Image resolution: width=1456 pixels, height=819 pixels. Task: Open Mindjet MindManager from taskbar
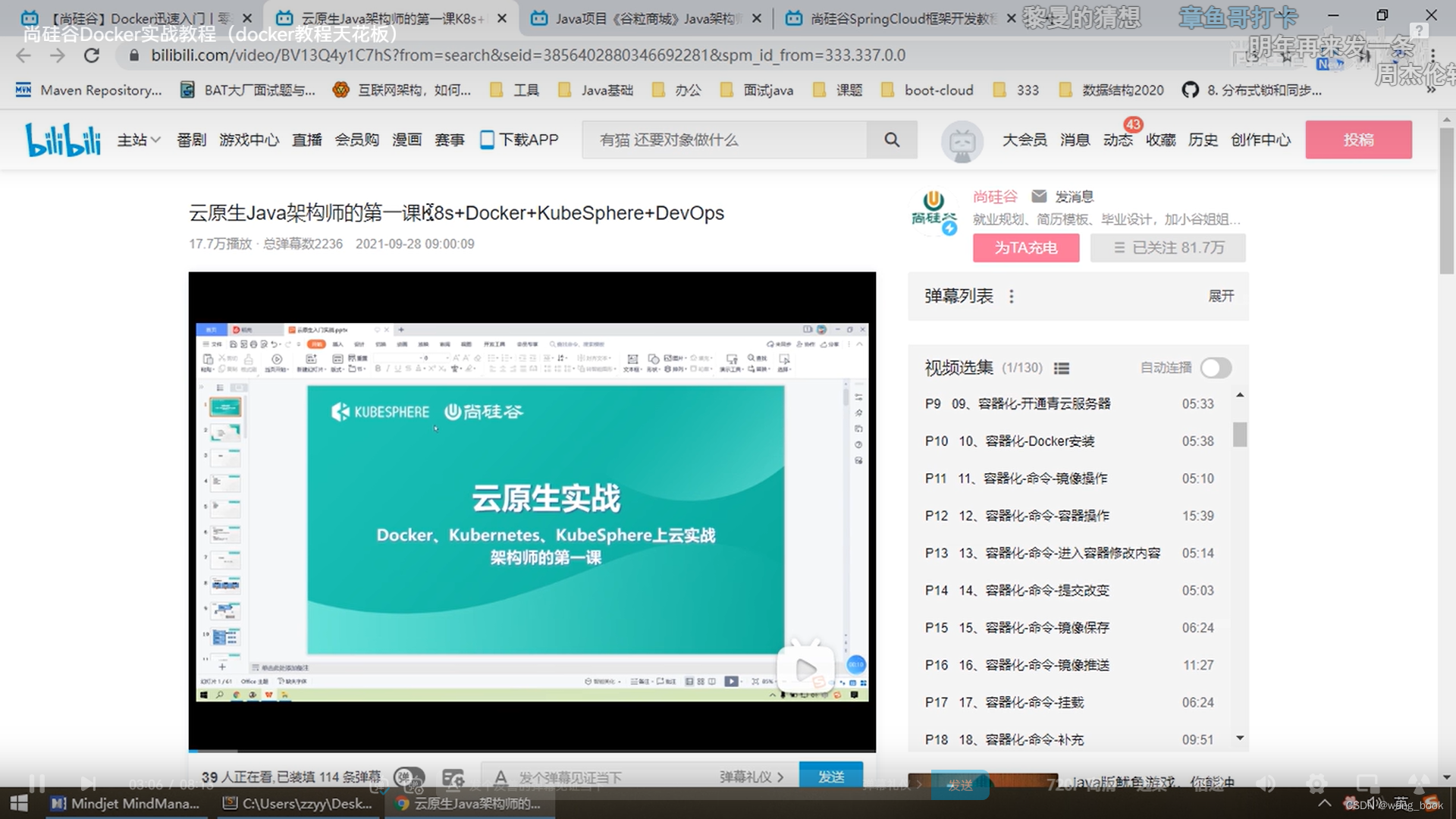(125, 803)
